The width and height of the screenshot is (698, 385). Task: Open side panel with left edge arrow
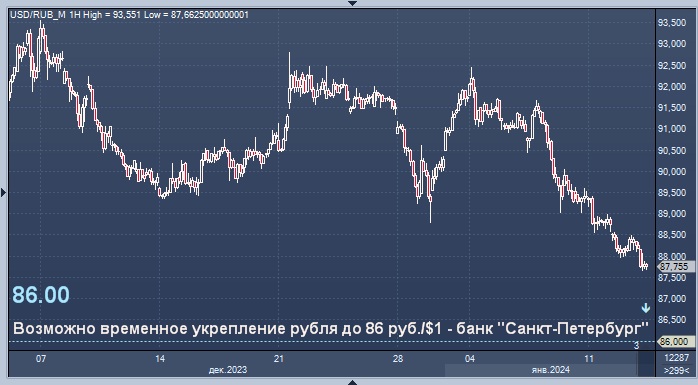coord(4,192)
